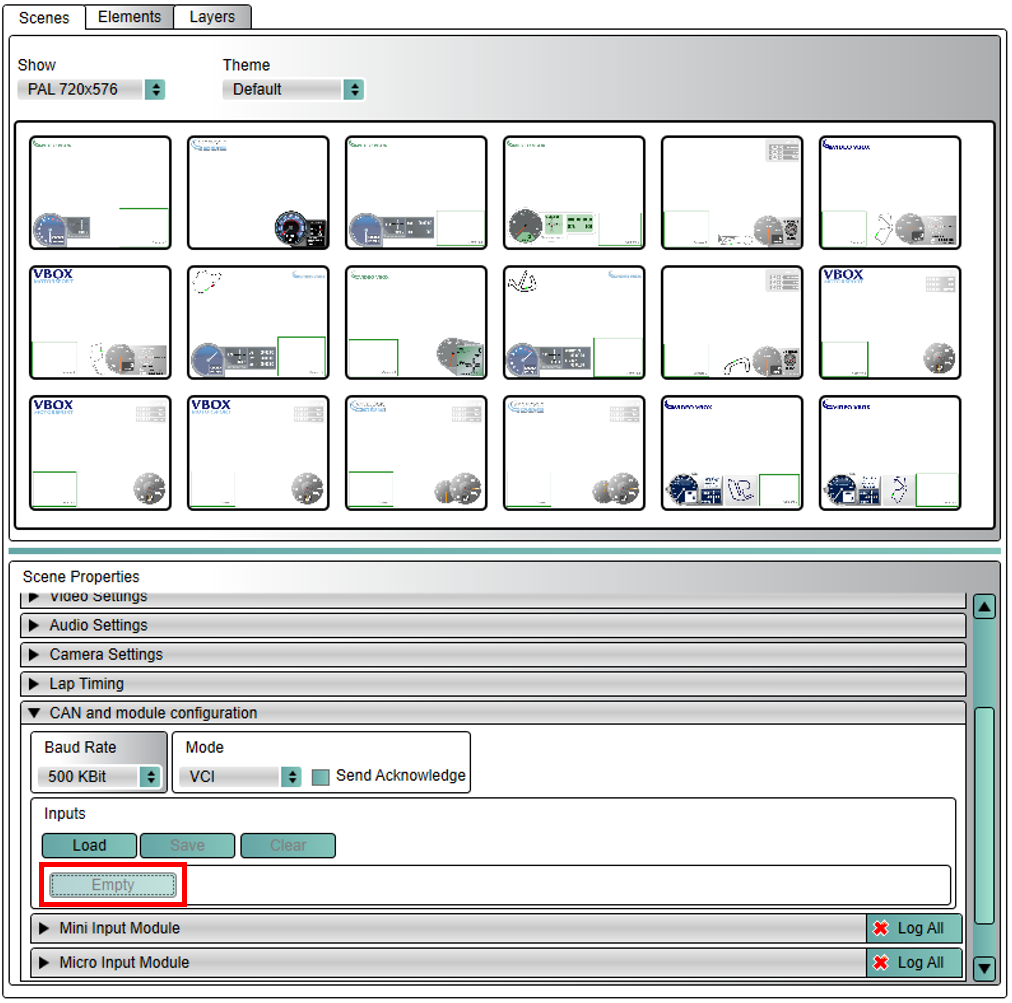The image size is (1012, 1003).
Task: Open the Baud Rate 500 KBit dropdown
Action: coord(99,776)
